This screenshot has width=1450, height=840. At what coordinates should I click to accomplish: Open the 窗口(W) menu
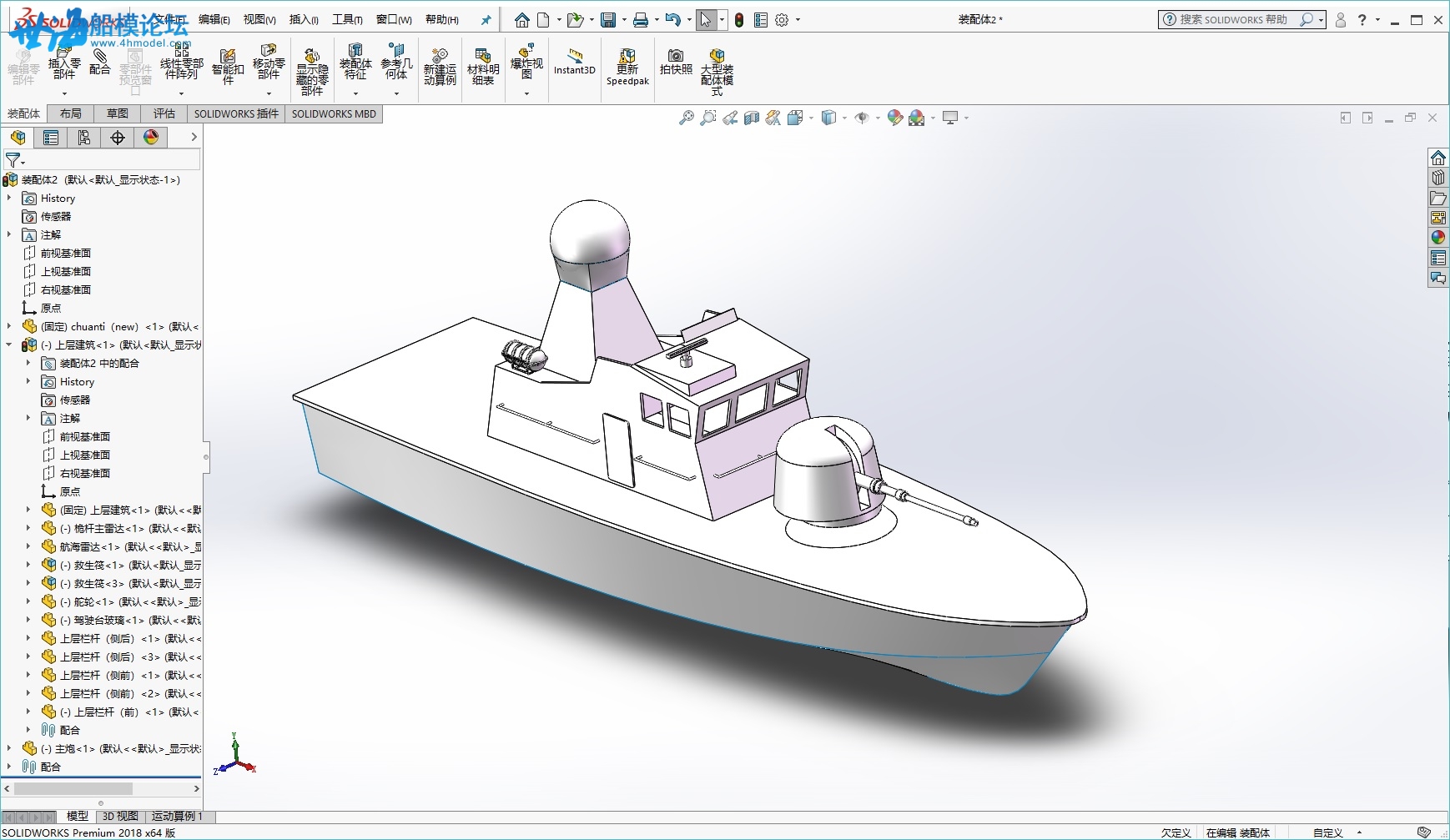coord(394,20)
